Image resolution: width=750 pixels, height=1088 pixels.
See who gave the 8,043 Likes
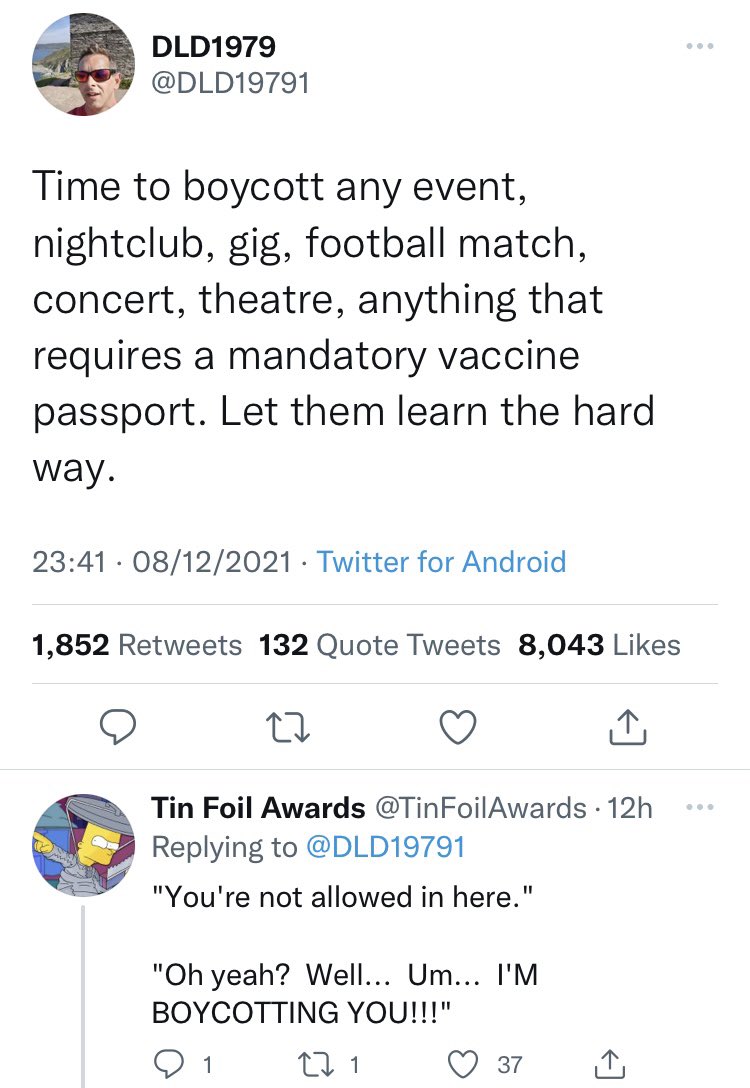point(599,646)
